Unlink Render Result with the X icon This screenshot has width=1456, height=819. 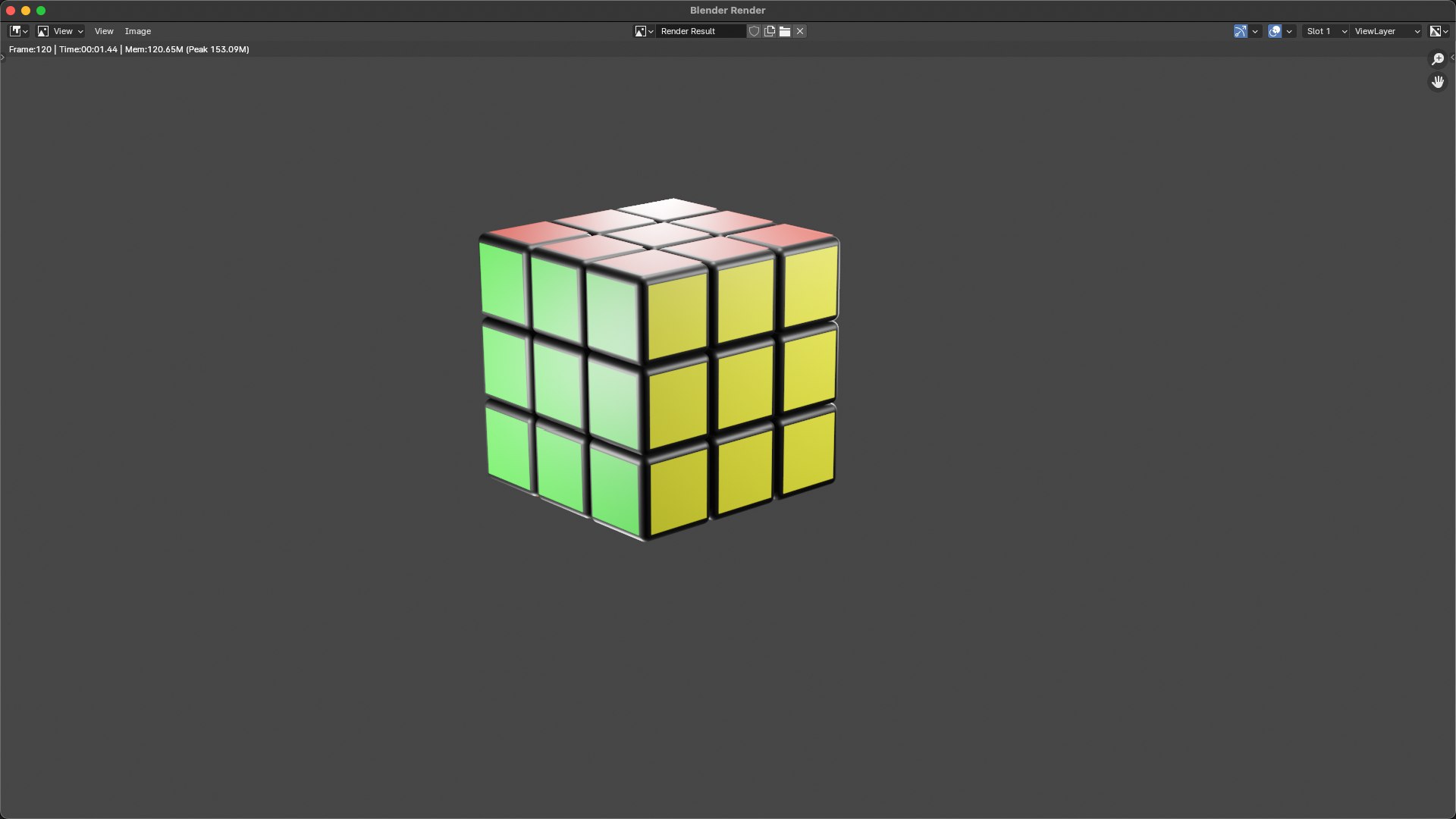pos(800,31)
